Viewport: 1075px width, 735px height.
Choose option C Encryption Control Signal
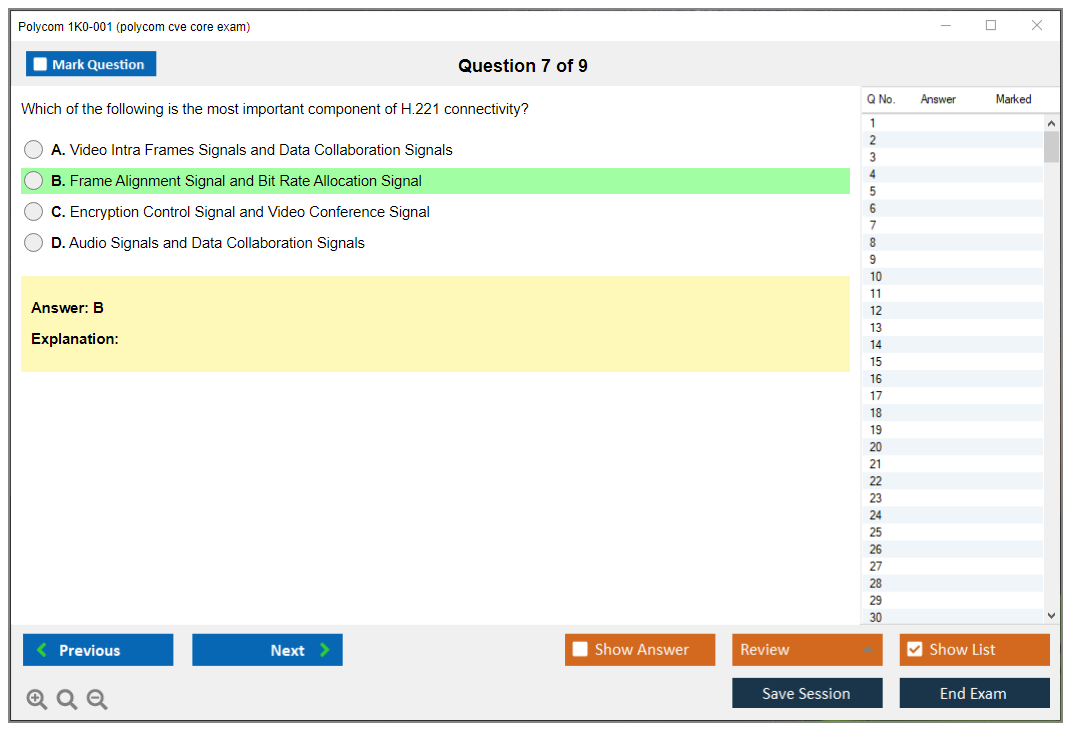click(34, 212)
